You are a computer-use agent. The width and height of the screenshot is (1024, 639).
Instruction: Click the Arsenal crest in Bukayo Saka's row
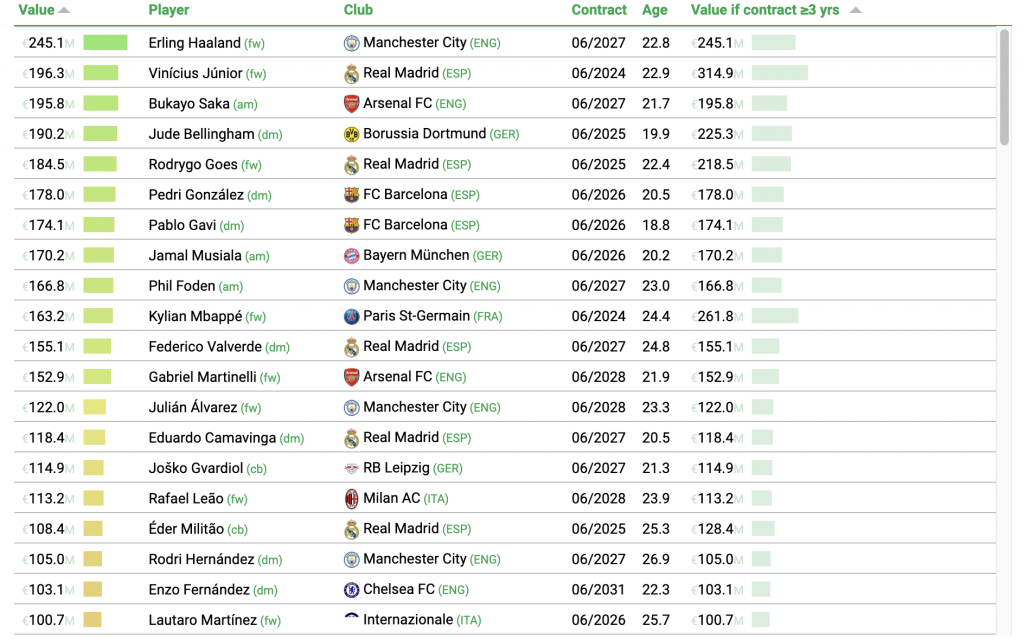point(351,104)
